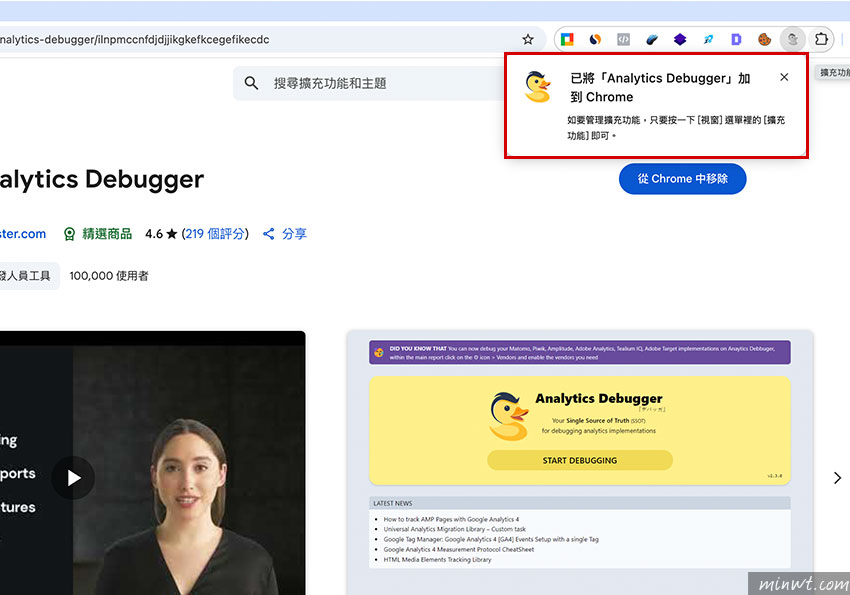Image resolution: width=850 pixels, height=595 pixels.
Task: Click the duck icon in the notification
Action: pos(537,87)
